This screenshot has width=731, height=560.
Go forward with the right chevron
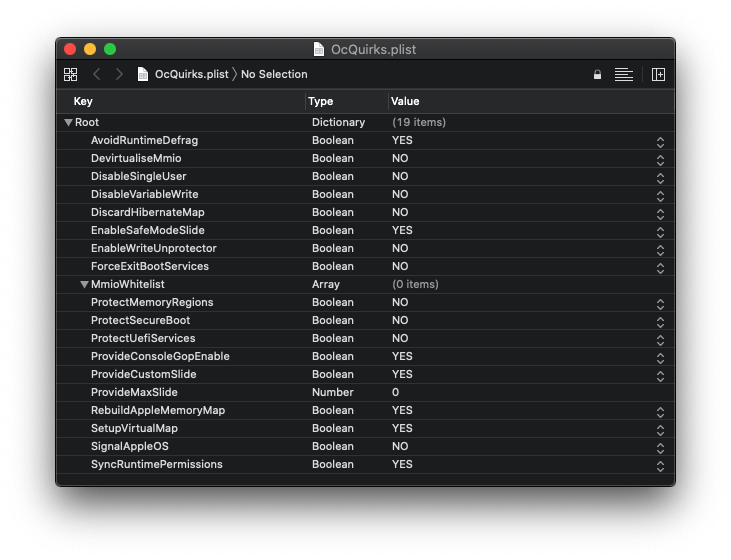119,74
